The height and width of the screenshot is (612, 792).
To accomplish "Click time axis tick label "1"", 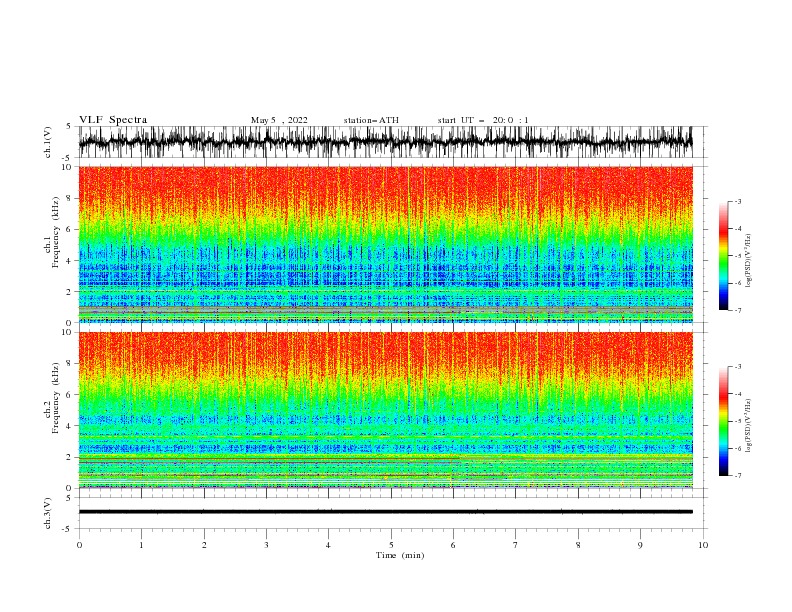I will click(141, 545).
